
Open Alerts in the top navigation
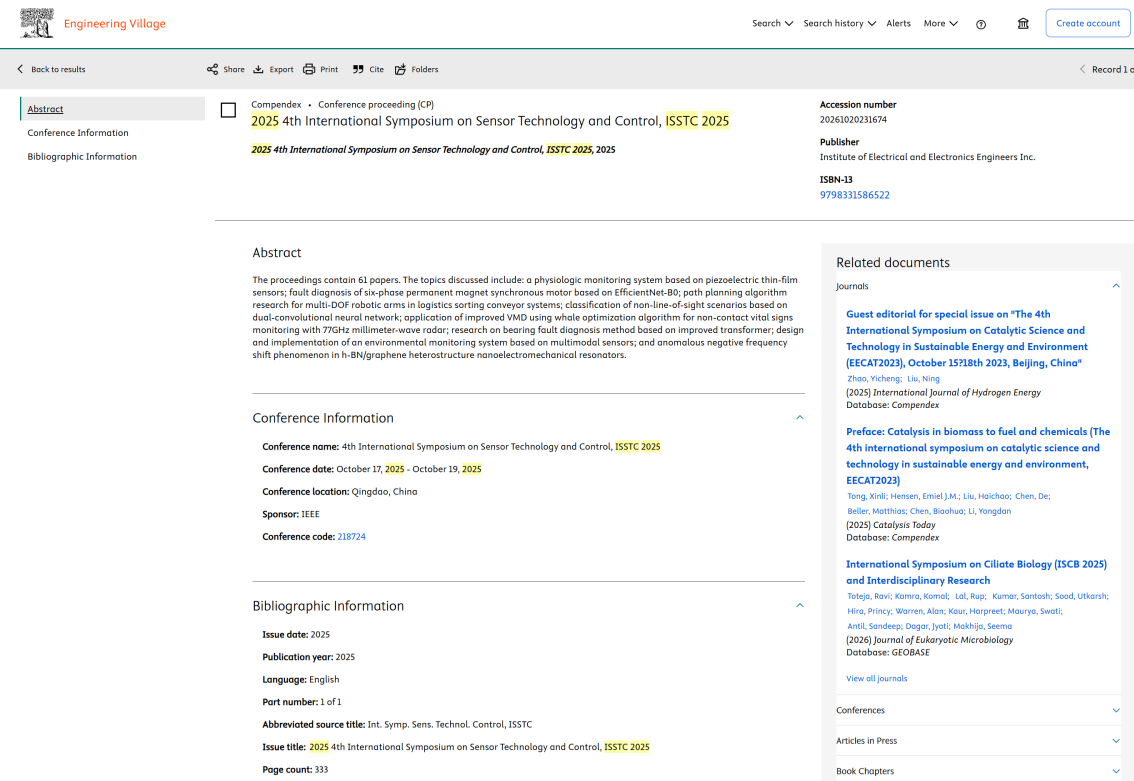tap(898, 23)
